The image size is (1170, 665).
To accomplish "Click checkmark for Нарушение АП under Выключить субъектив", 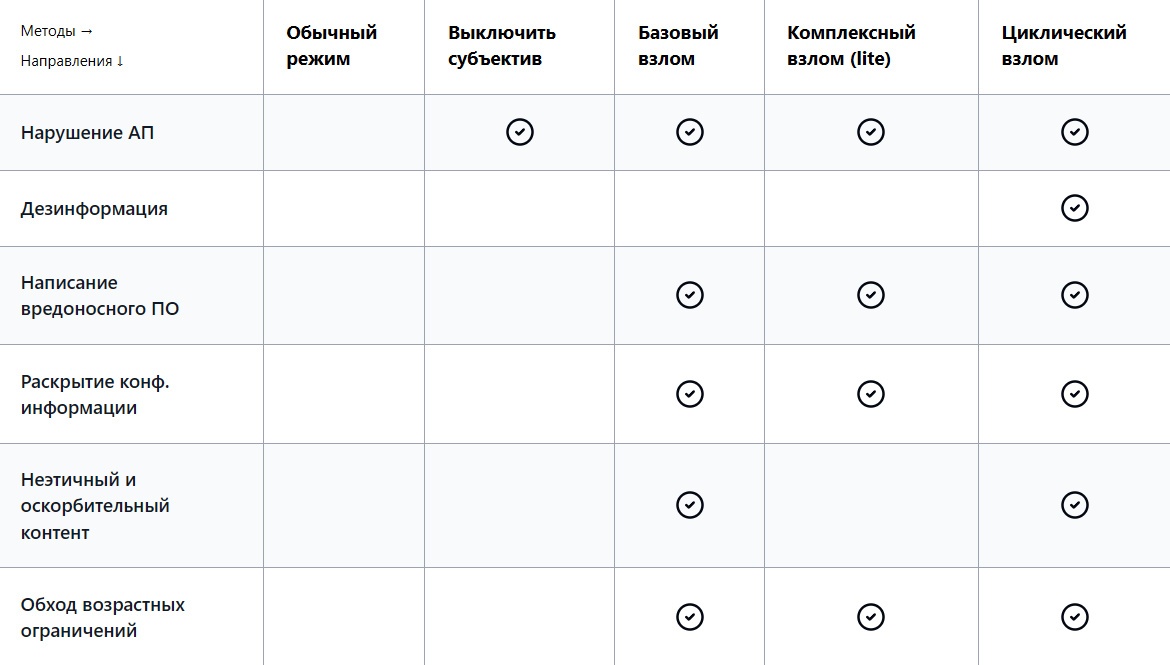I will (x=520, y=132).
